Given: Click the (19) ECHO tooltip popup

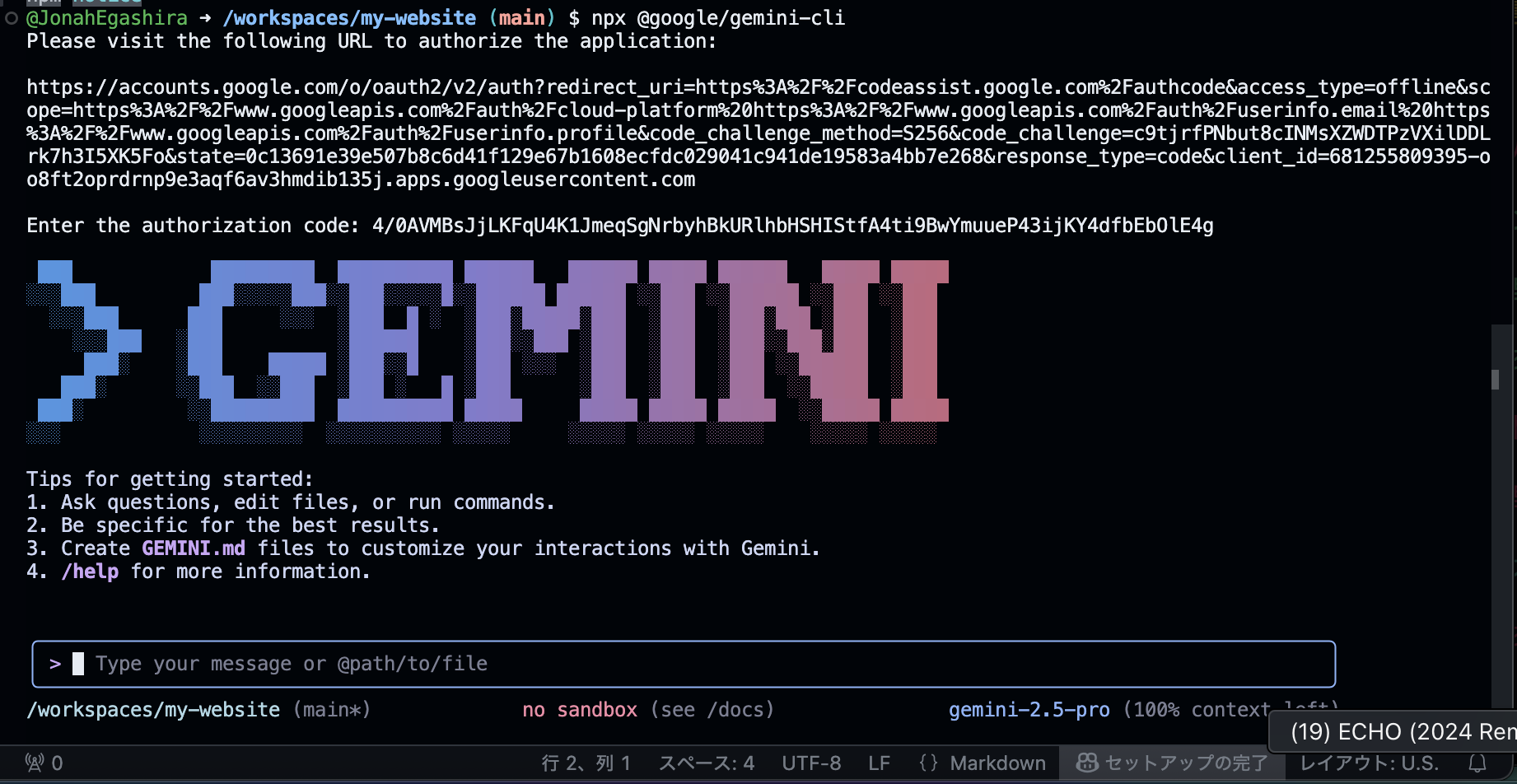Looking at the screenshot, I should tap(1393, 731).
